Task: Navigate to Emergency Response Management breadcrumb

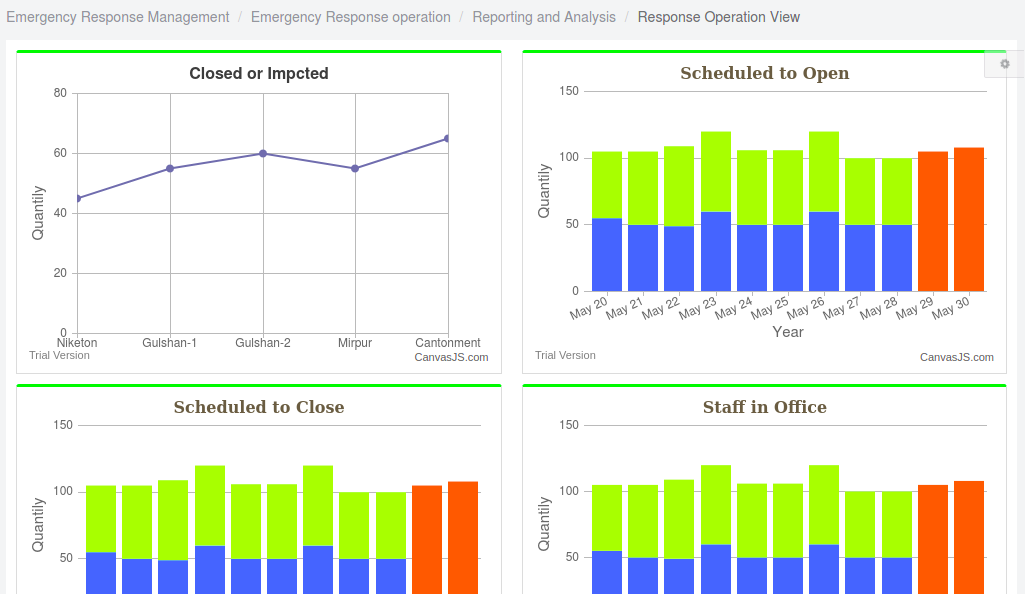Action: click(x=117, y=17)
